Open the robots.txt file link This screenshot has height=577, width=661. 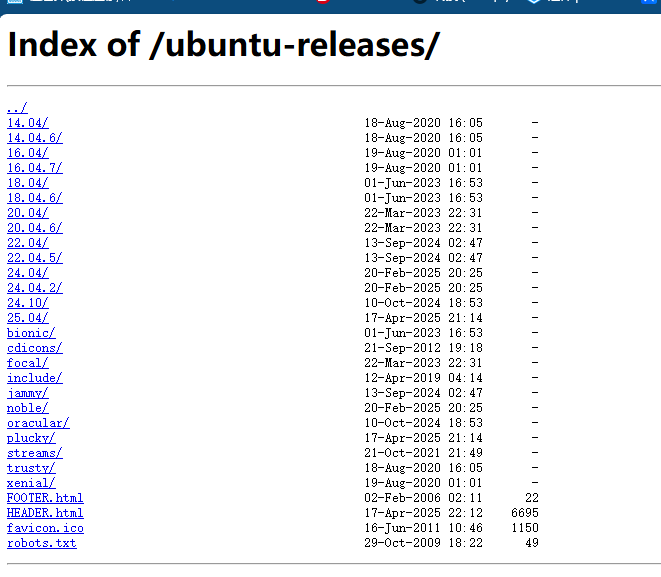42,543
